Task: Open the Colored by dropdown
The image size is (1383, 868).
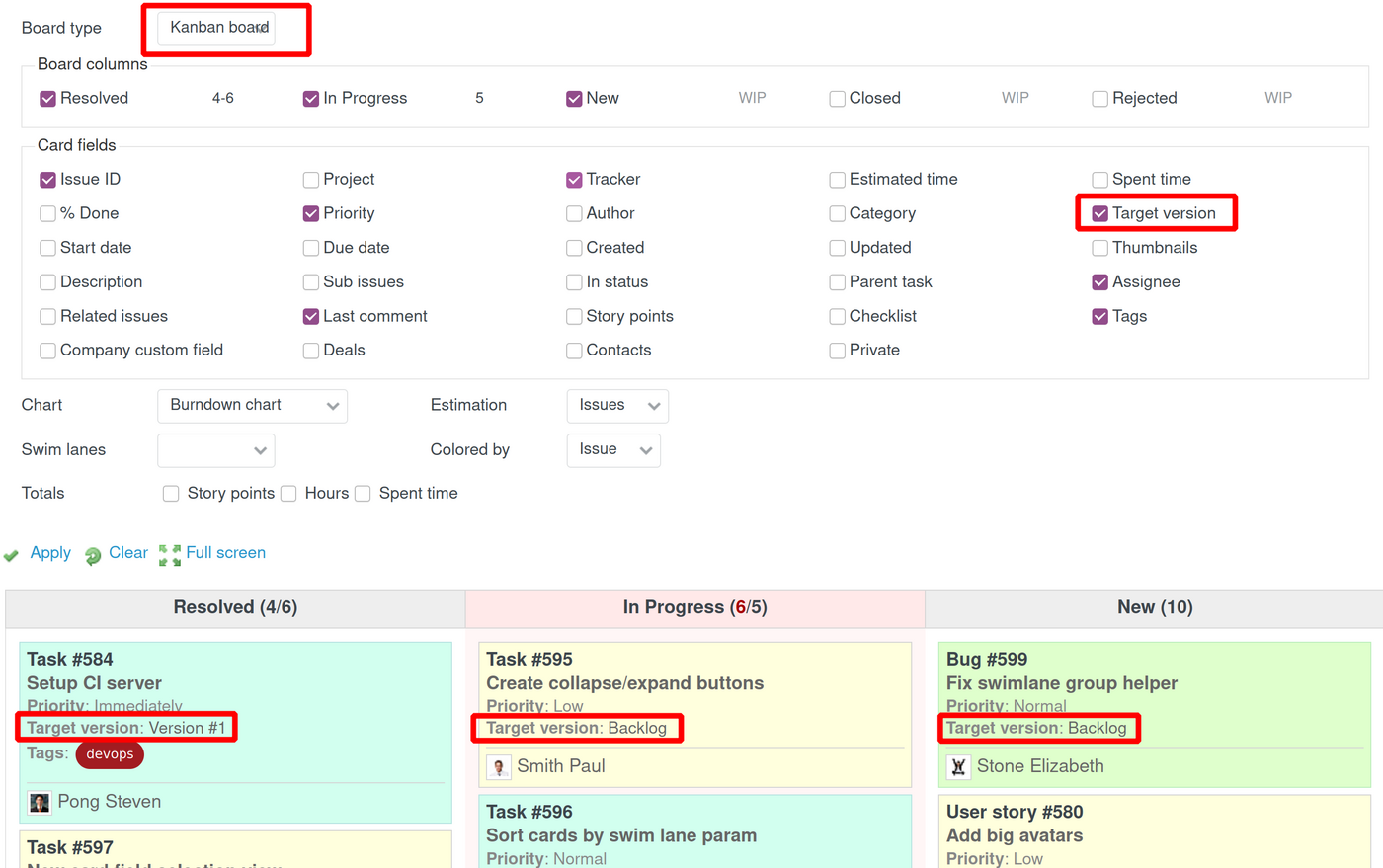Action: (x=612, y=450)
